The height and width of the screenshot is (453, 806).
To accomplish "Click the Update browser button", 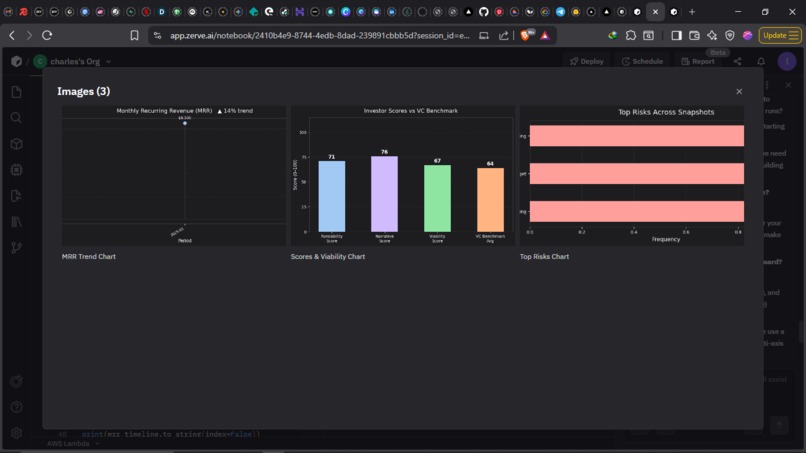I will point(780,35).
